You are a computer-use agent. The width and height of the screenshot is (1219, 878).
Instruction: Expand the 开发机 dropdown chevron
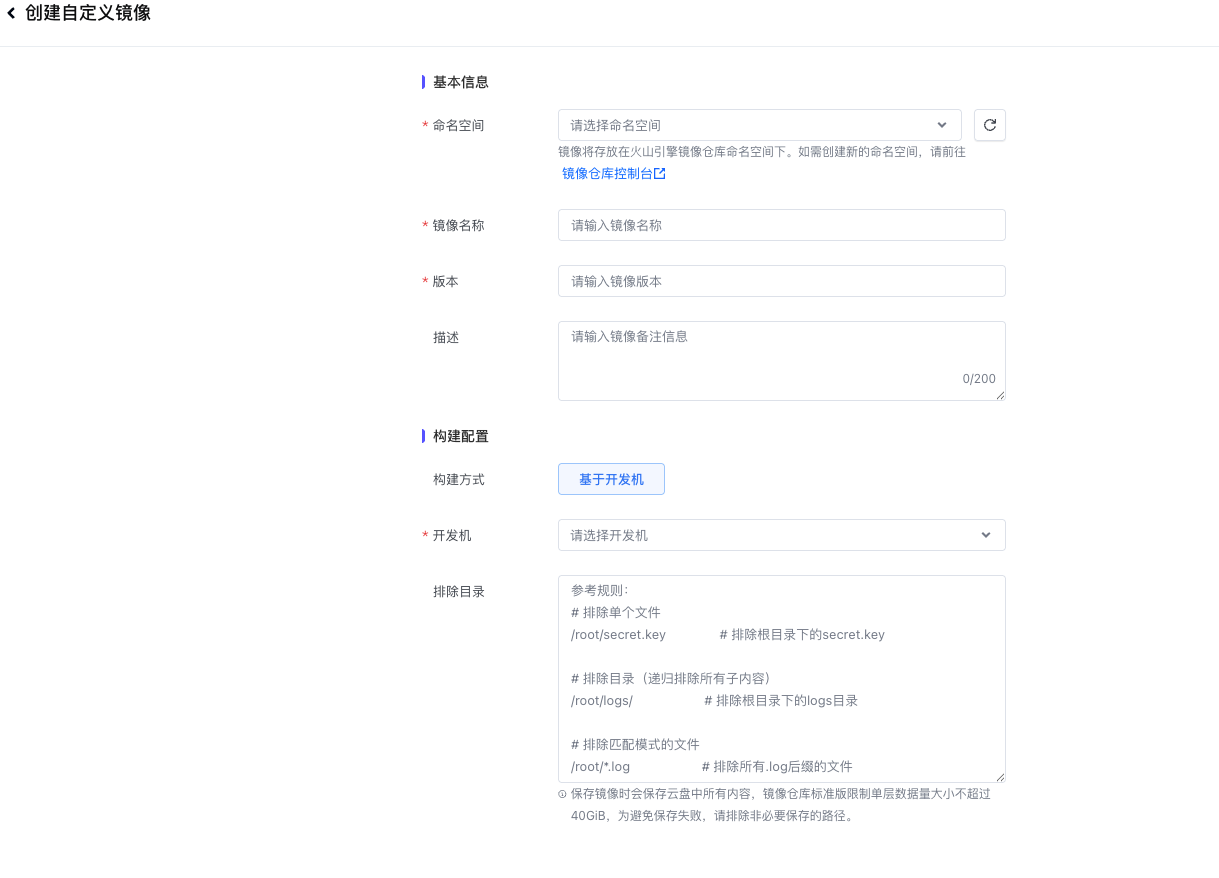click(x=986, y=535)
